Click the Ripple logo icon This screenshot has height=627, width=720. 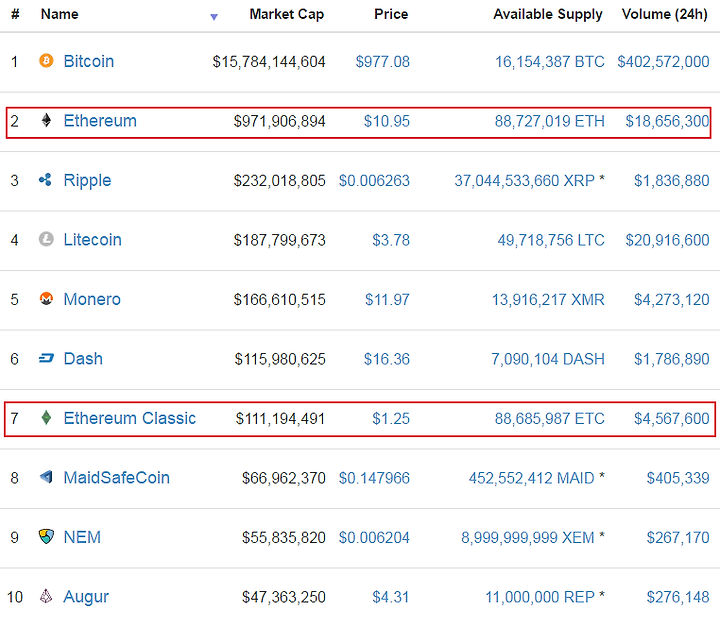(x=45, y=180)
